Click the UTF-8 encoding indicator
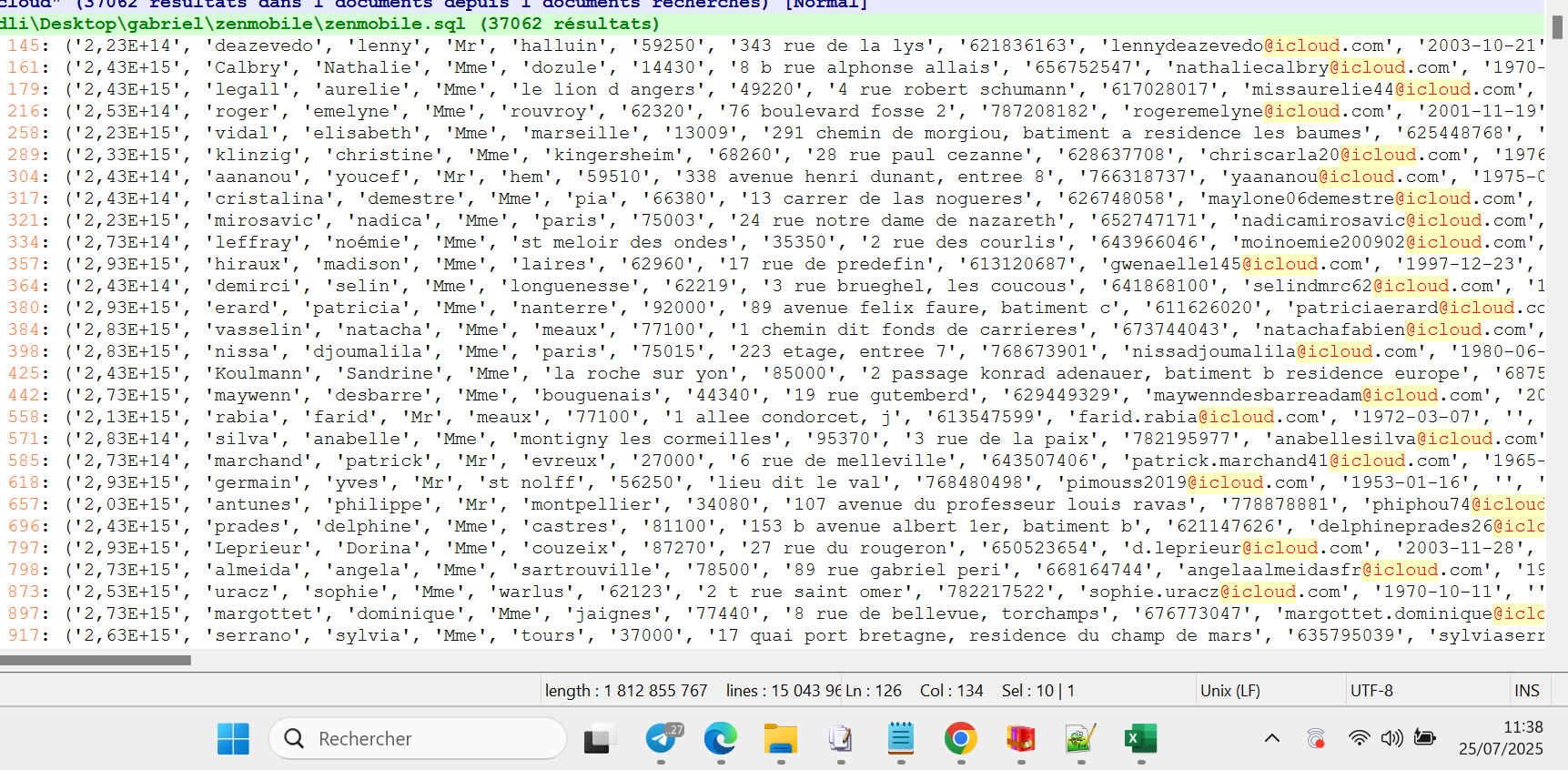The width and height of the screenshot is (1568, 770). pos(1371,691)
